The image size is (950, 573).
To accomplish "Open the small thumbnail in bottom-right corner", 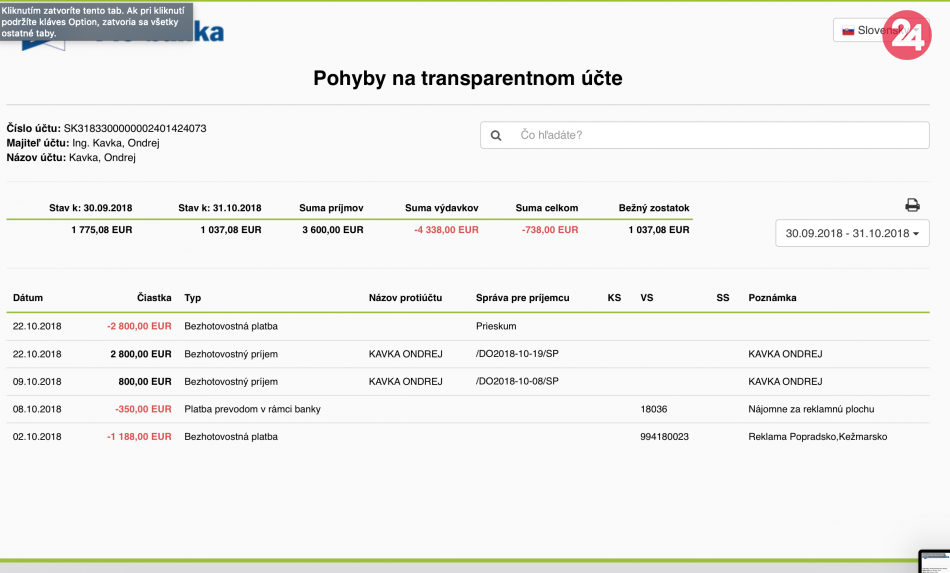I will pos(934,561).
